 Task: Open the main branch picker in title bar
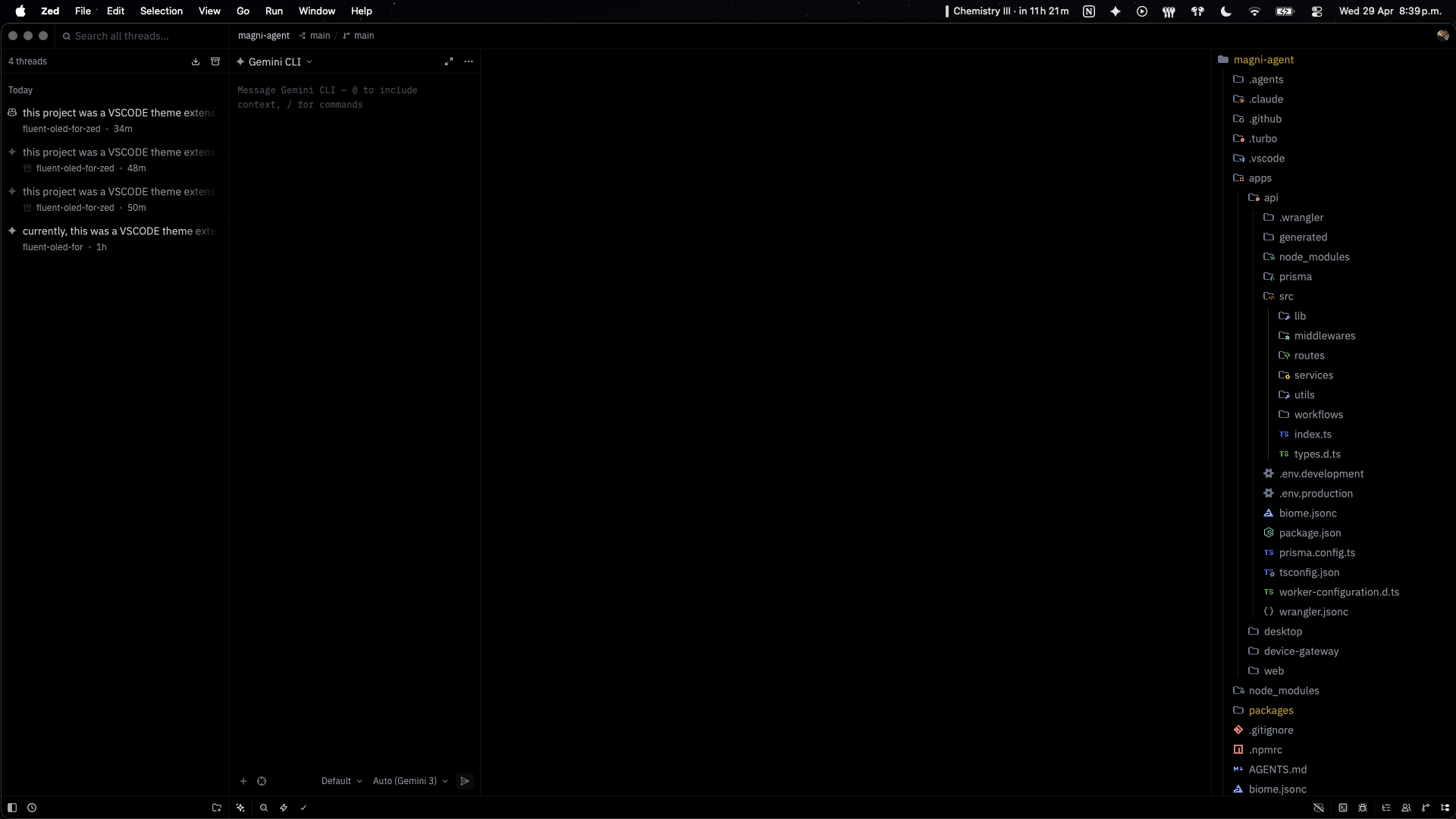[x=359, y=36]
